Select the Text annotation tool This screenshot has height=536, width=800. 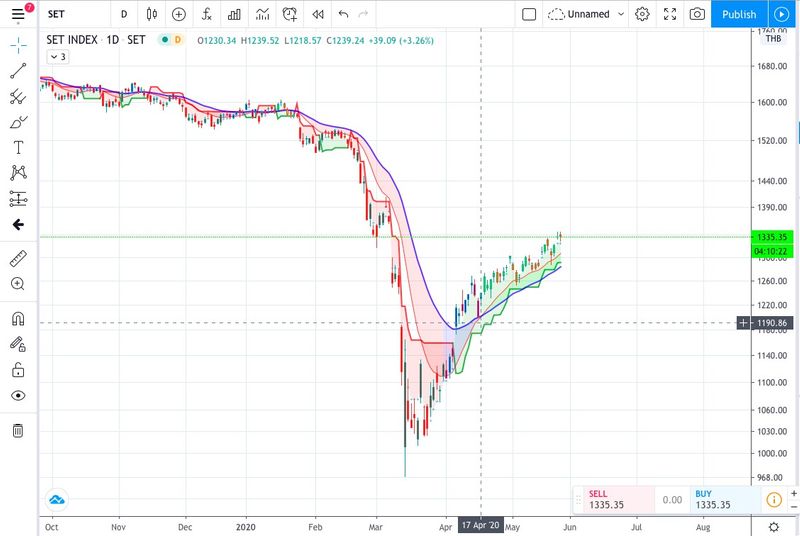tap(18, 147)
